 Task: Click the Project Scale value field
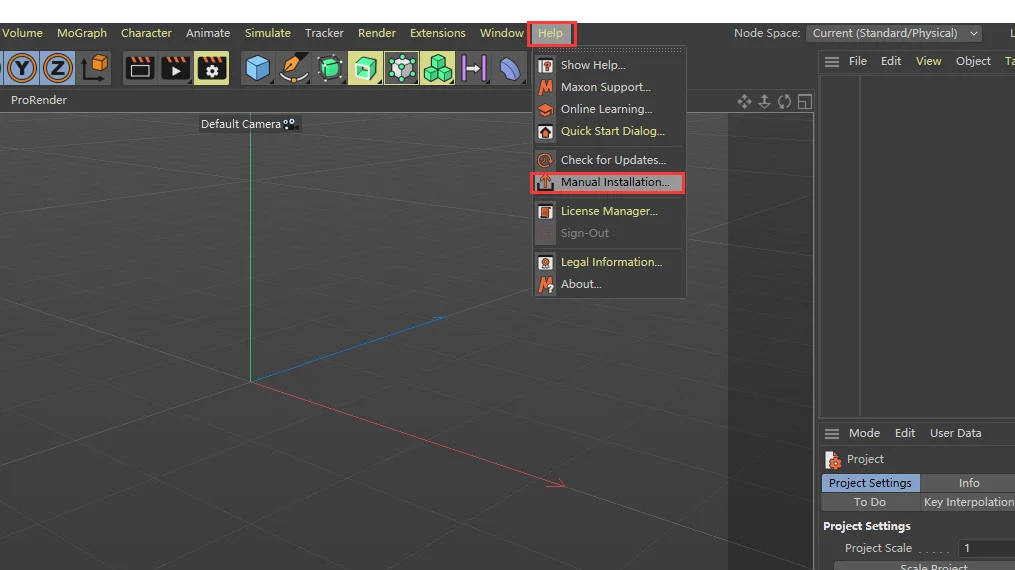tap(987, 549)
